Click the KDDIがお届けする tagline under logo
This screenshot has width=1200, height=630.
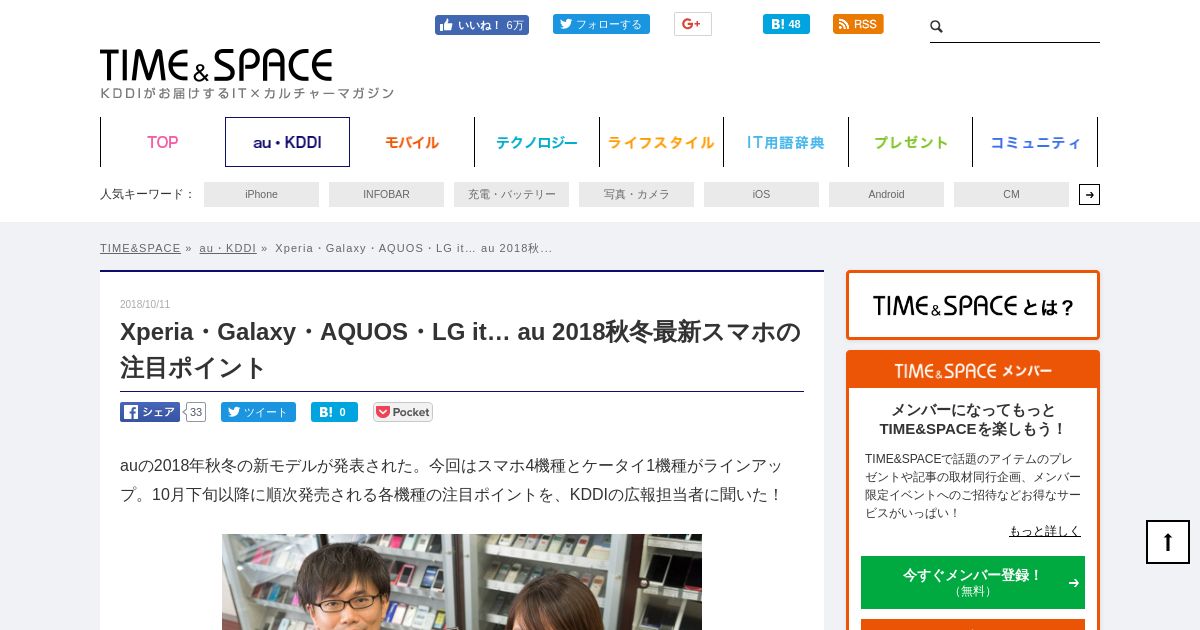click(x=248, y=93)
